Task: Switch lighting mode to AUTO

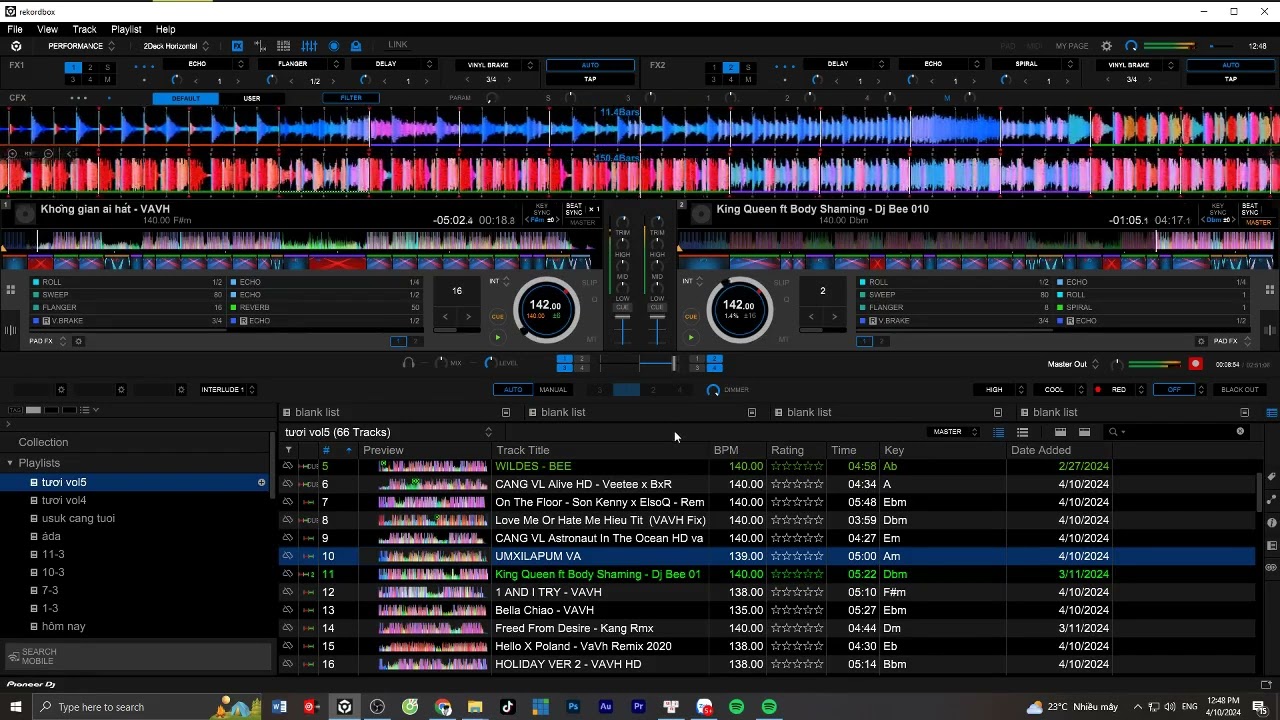Action: click(x=513, y=390)
